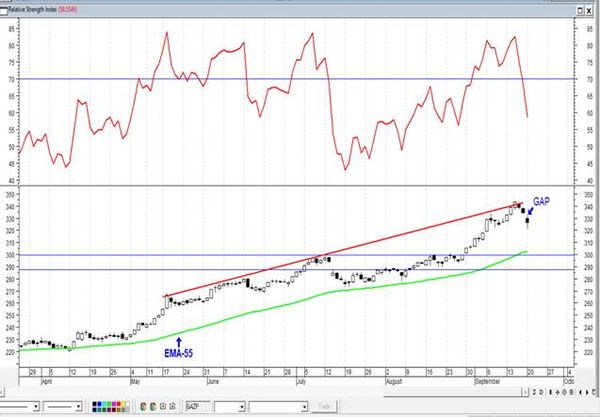600x417 pixels.
Task: Click the GAZP security symbol field
Action: (199, 406)
